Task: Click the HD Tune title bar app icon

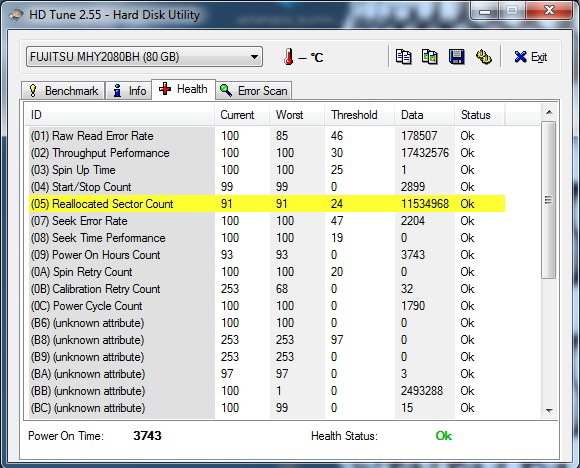Action: click(16, 16)
